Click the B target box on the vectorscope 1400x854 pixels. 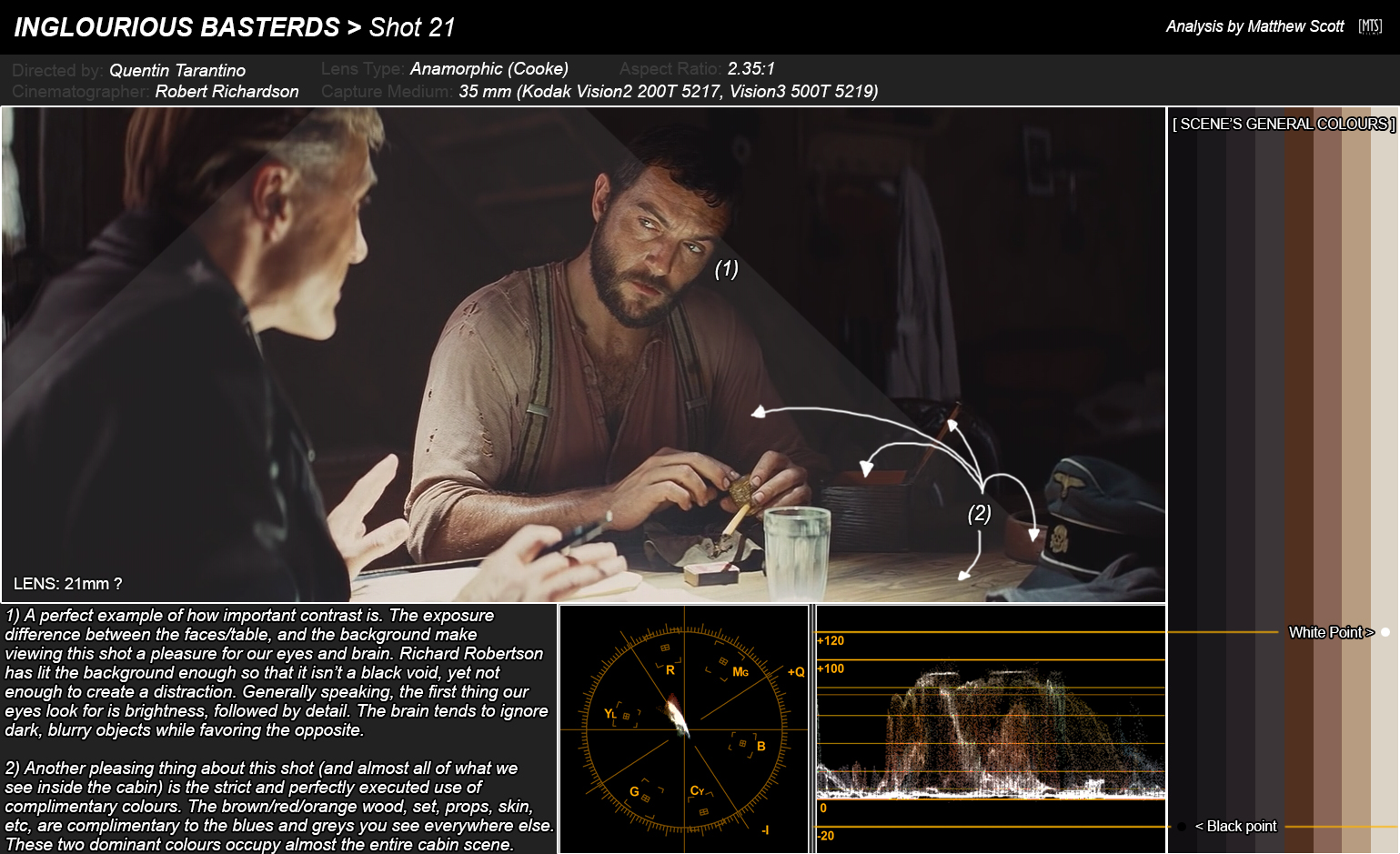(742, 744)
